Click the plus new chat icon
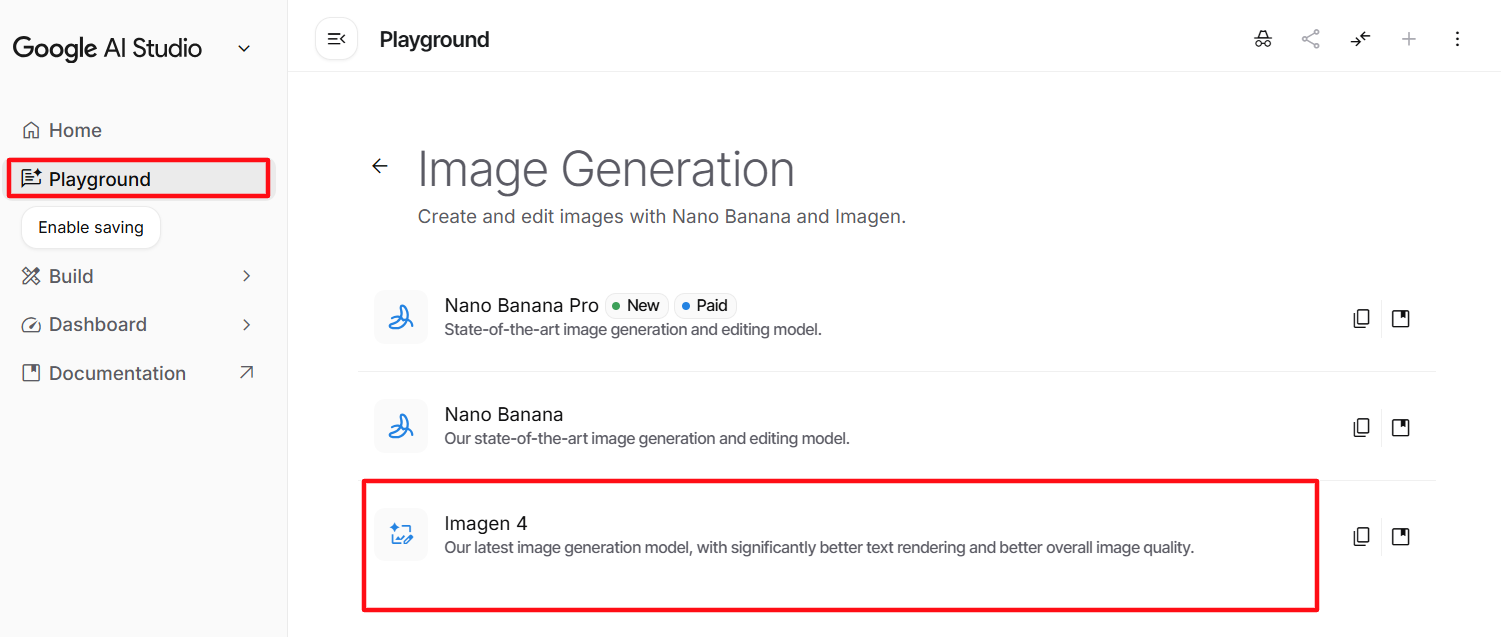This screenshot has width=1501, height=637. [x=1409, y=39]
